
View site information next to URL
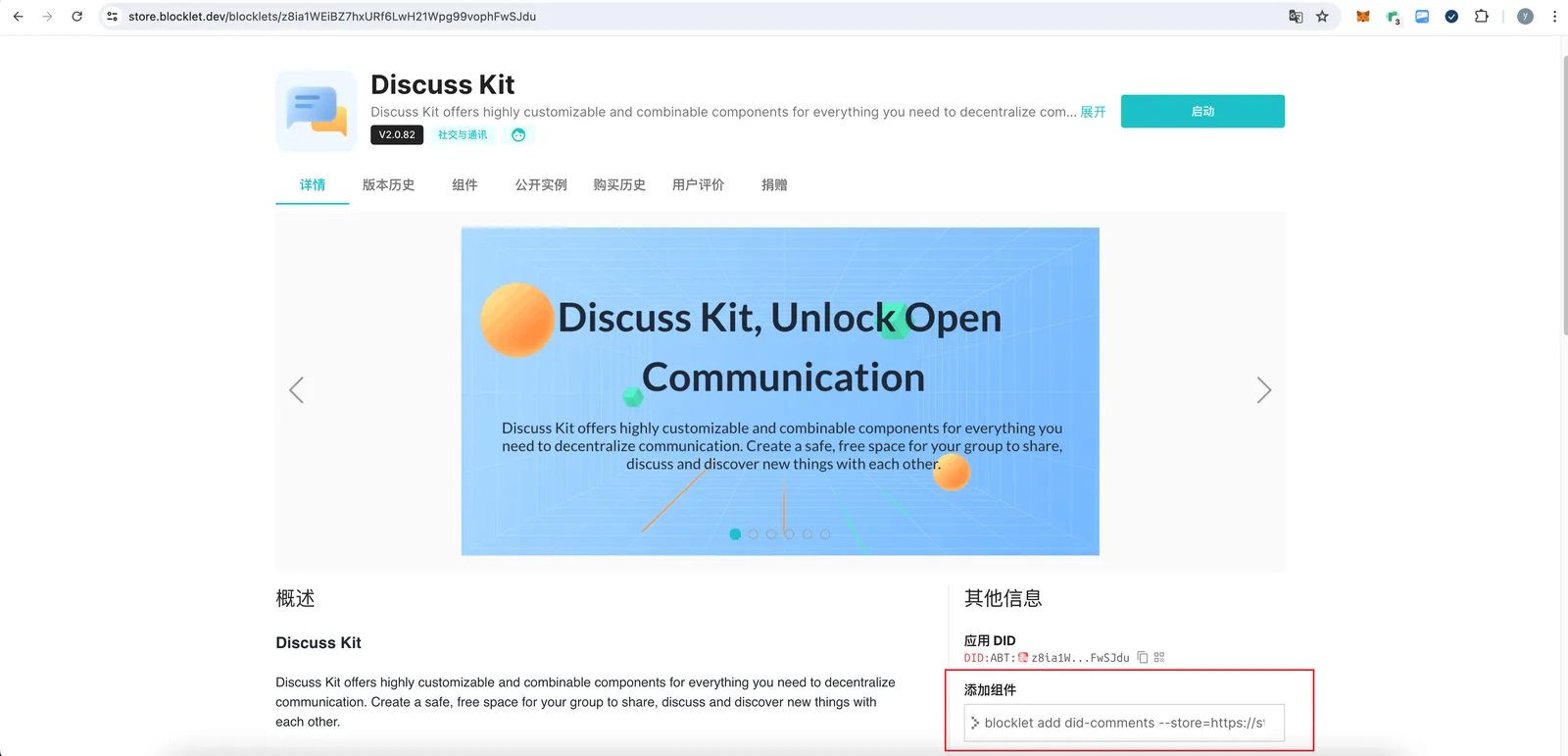click(x=112, y=17)
